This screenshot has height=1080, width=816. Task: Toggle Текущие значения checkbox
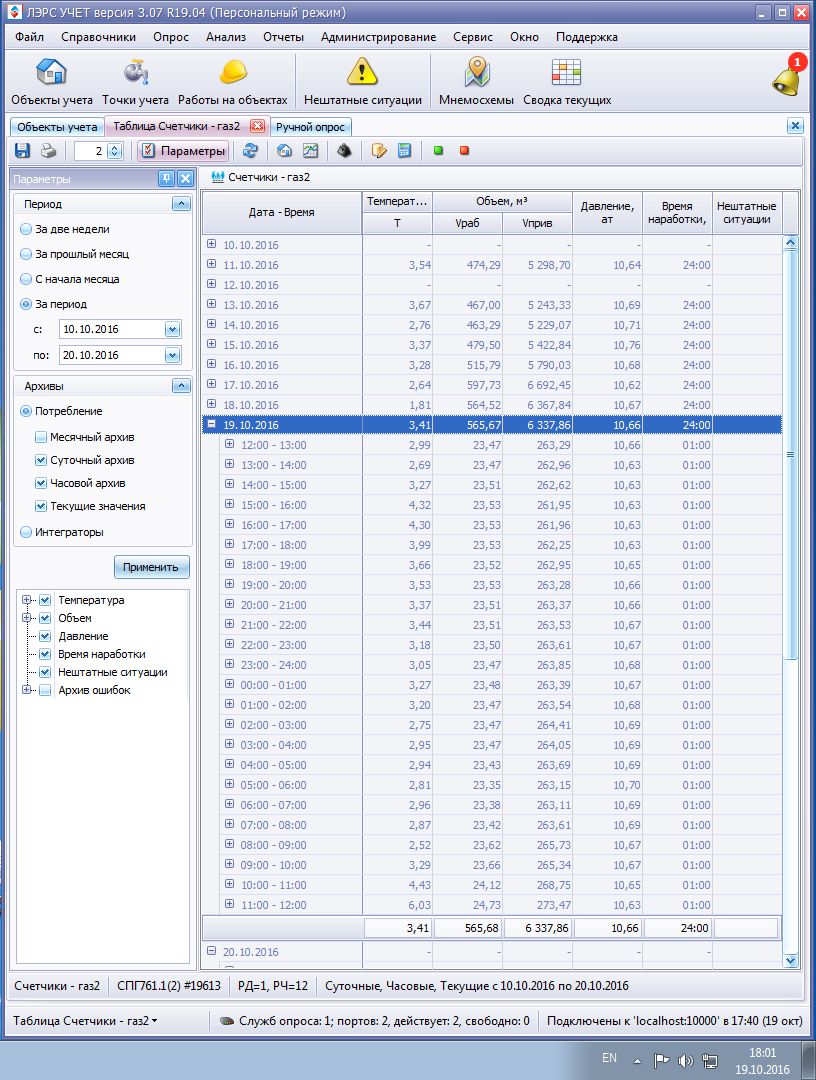[x=41, y=506]
